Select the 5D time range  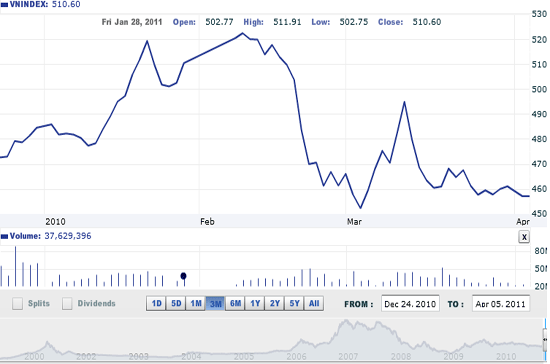click(176, 303)
